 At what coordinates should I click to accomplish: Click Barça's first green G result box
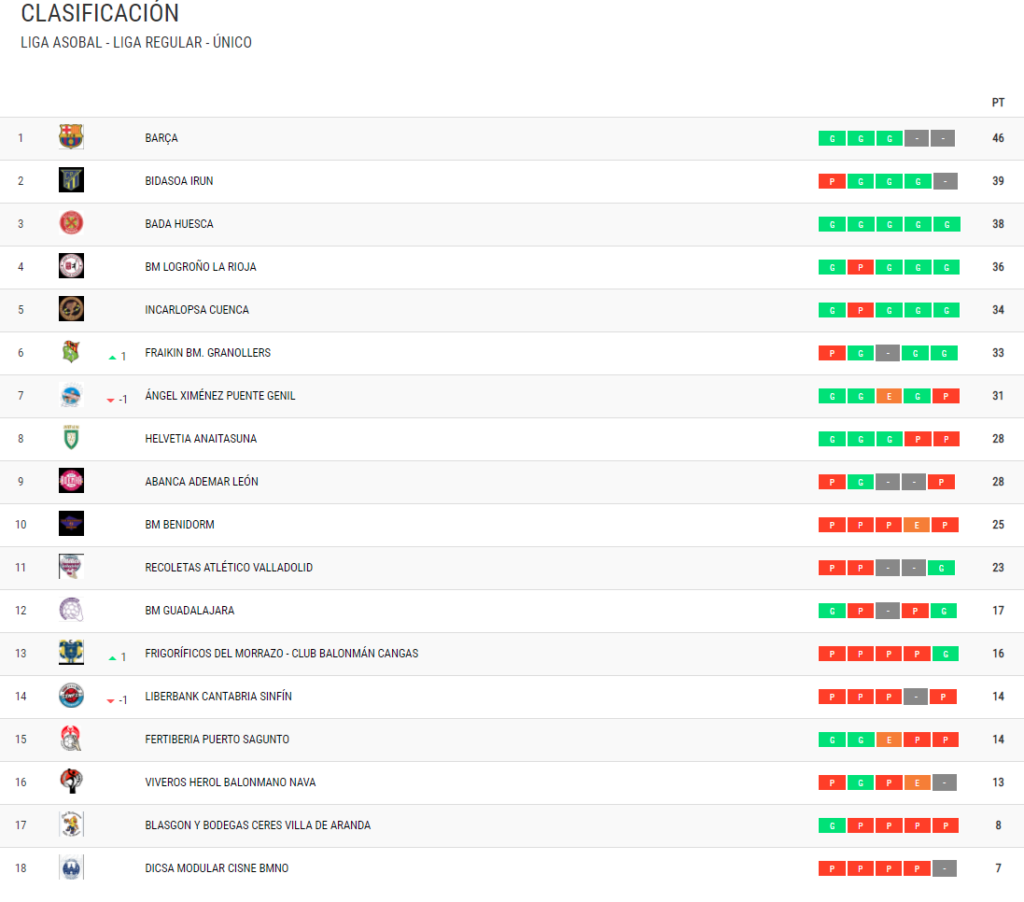832,138
